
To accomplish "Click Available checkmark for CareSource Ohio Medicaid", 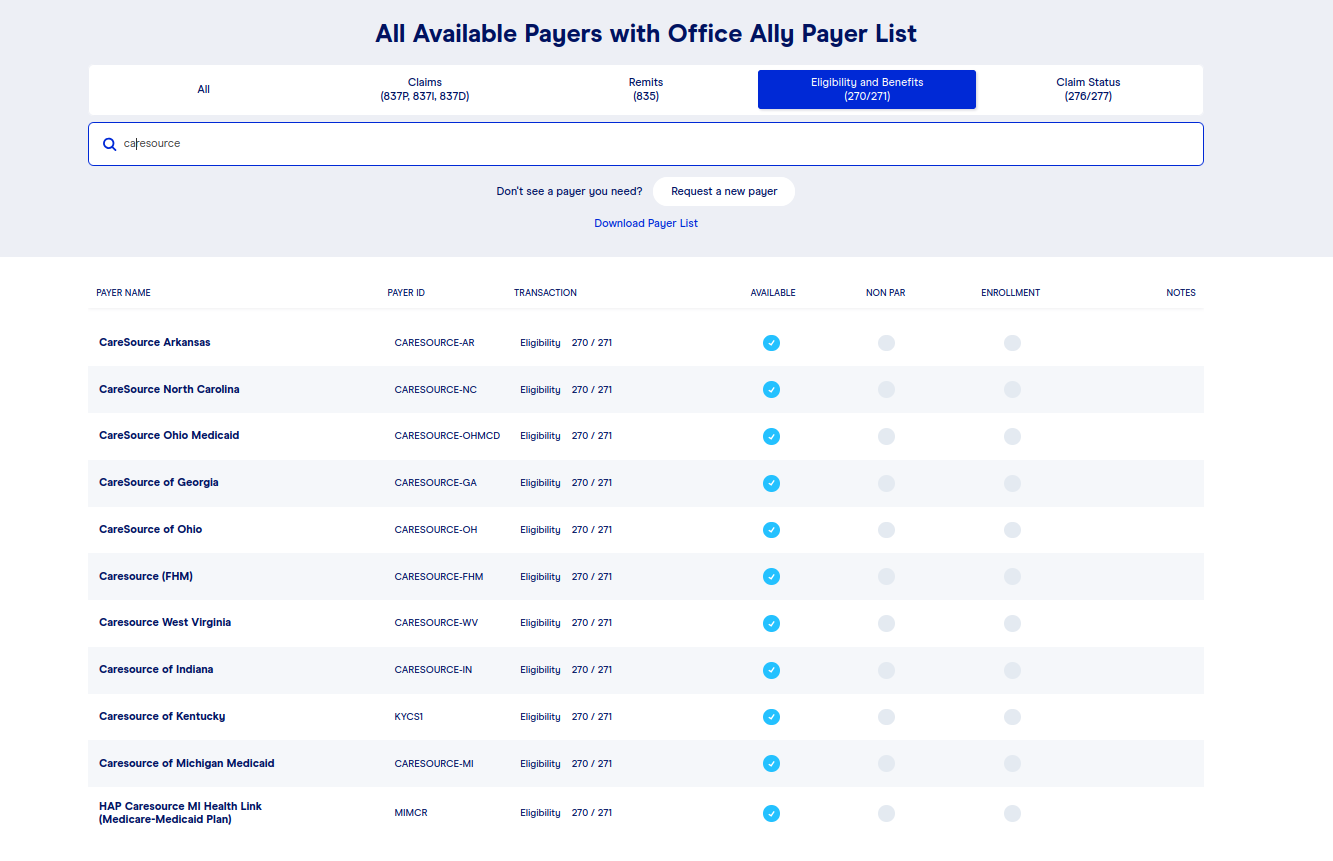I will tap(771, 436).
